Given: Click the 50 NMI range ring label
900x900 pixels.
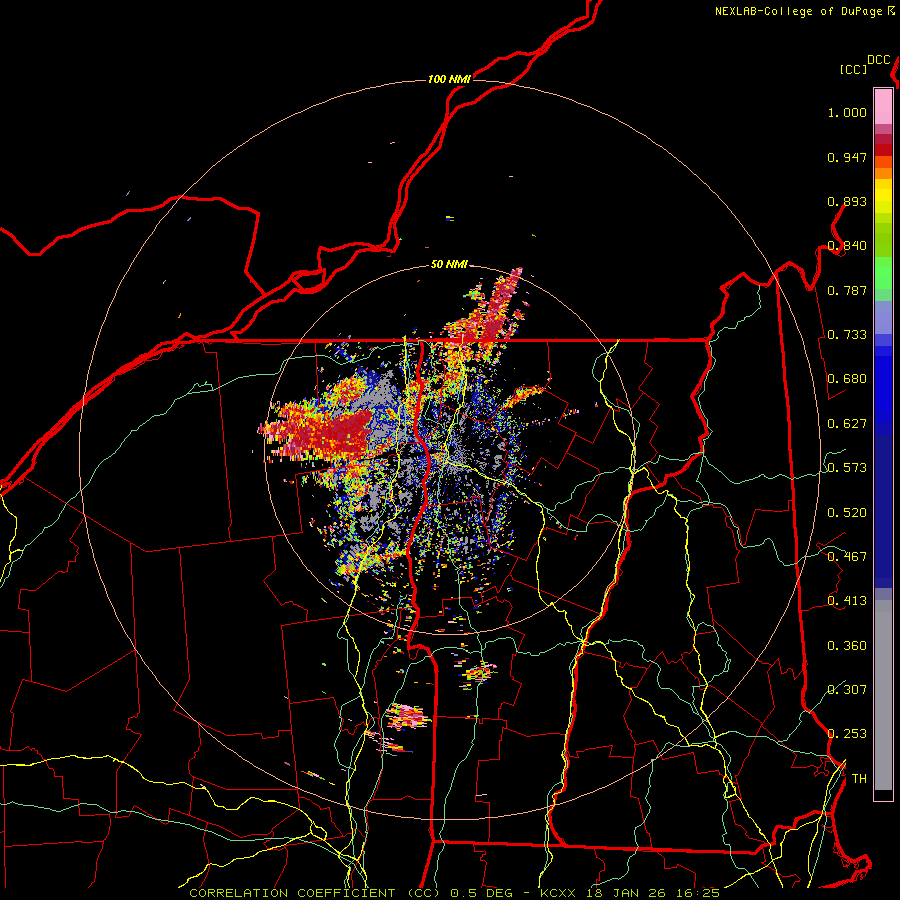Looking at the screenshot, I should [449, 265].
